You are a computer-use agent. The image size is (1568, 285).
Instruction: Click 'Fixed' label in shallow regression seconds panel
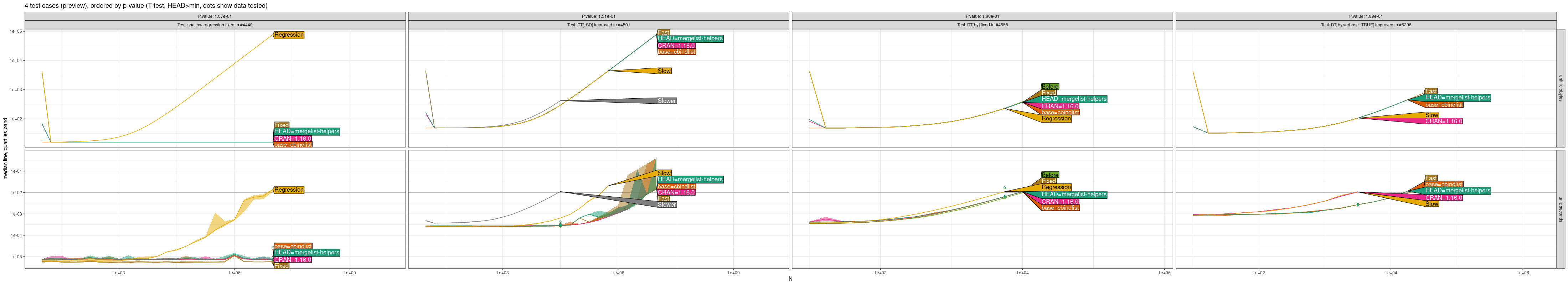coord(281,265)
